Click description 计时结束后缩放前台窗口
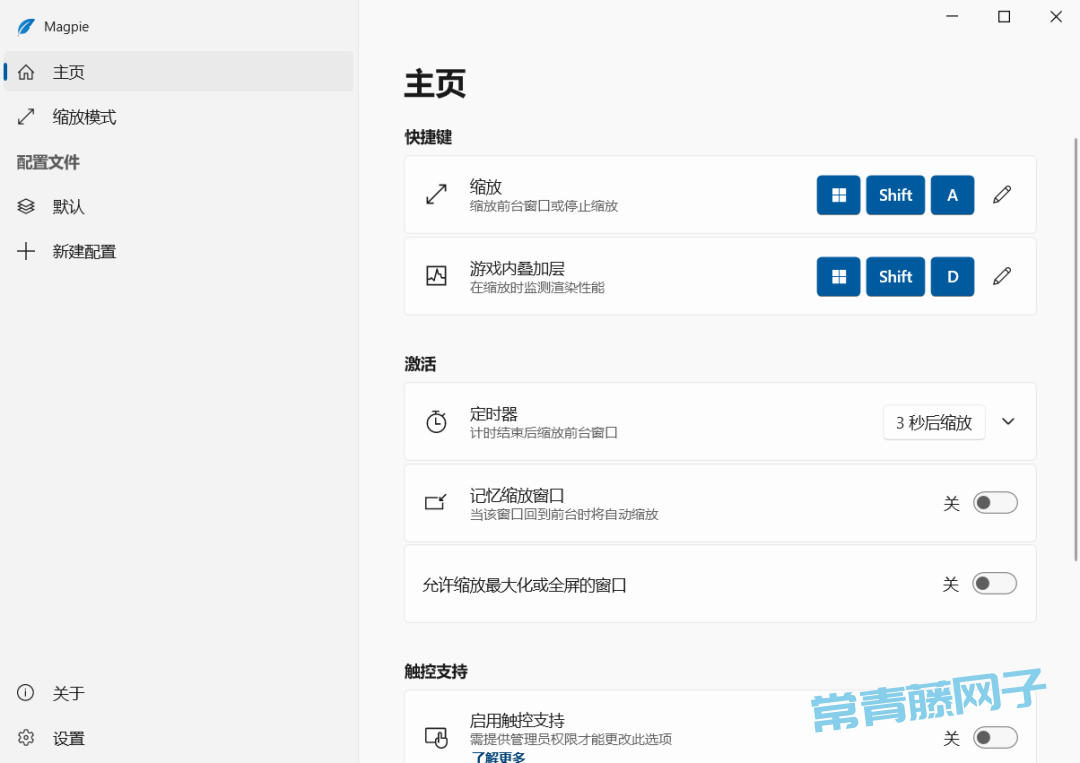1080x763 pixels. [x=543, y=432]
